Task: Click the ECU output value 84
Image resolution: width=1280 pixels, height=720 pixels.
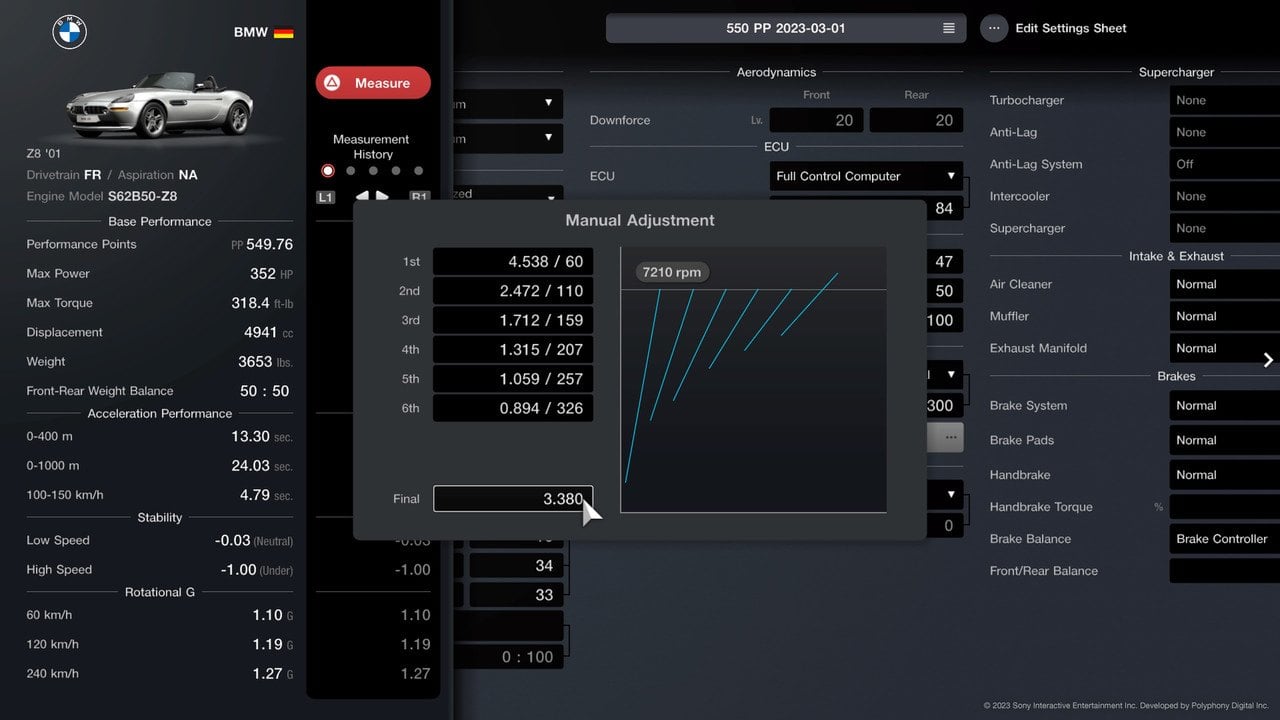Action: click(x=944, y=209)
